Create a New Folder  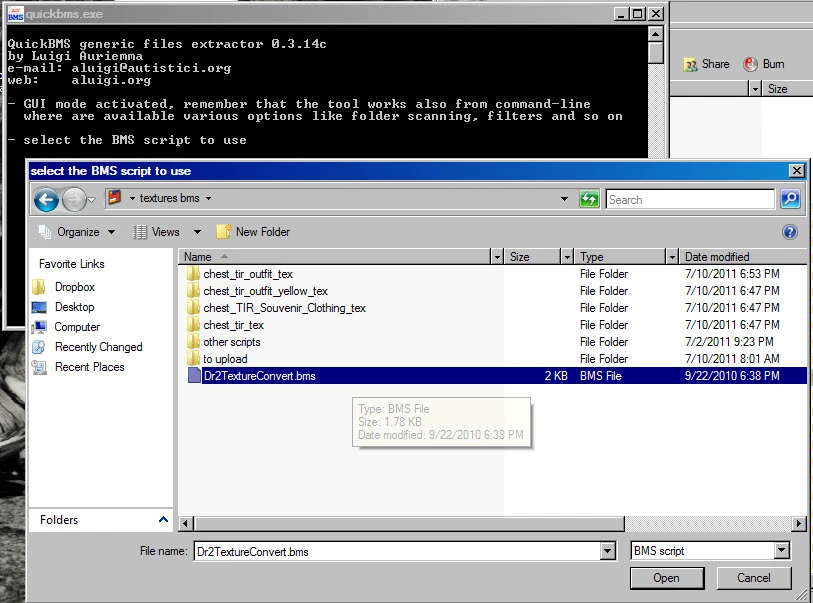pyautogui.click(x=253, y=232)
